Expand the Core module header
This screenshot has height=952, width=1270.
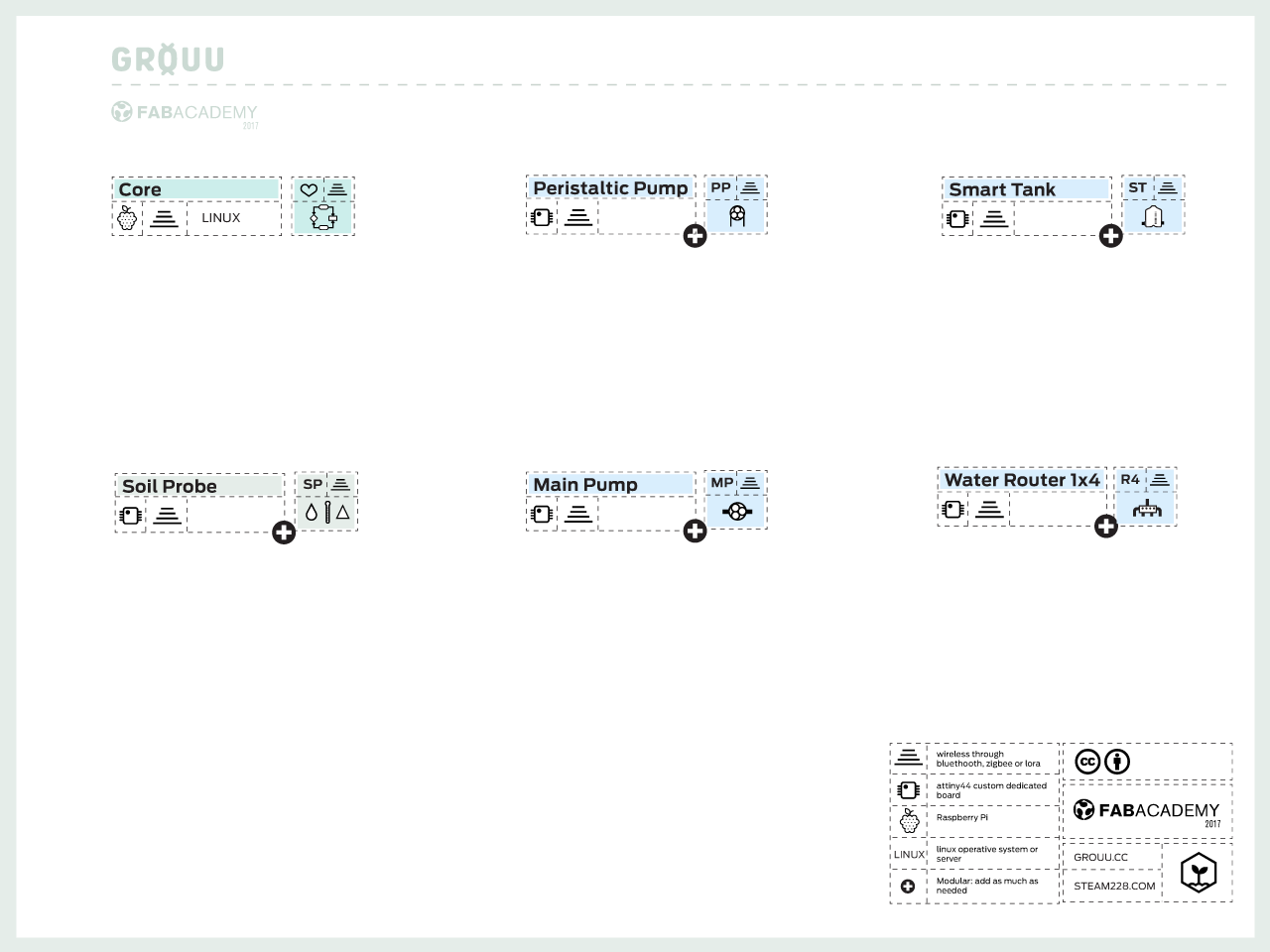(196, 188)
